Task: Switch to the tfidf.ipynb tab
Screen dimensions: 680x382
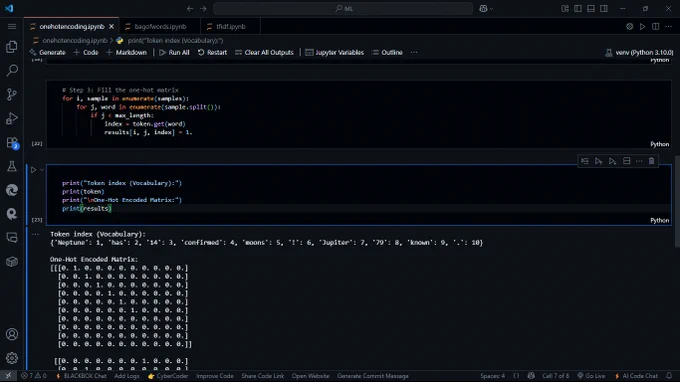Action: point(231,26)
